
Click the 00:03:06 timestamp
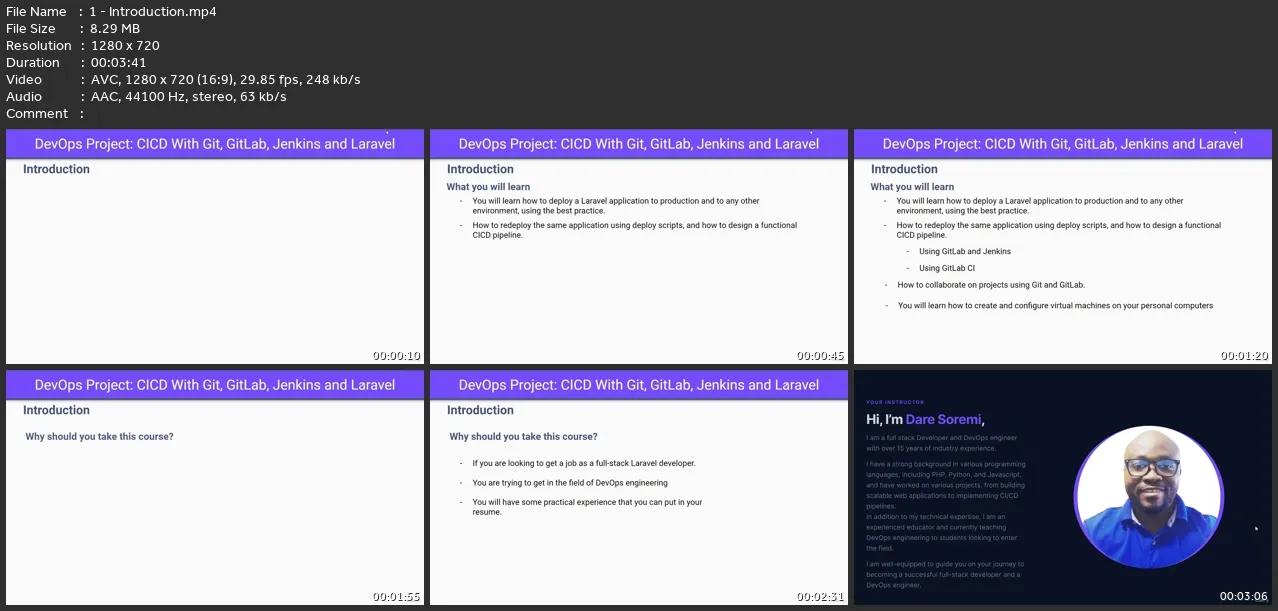click(1245, 597)
